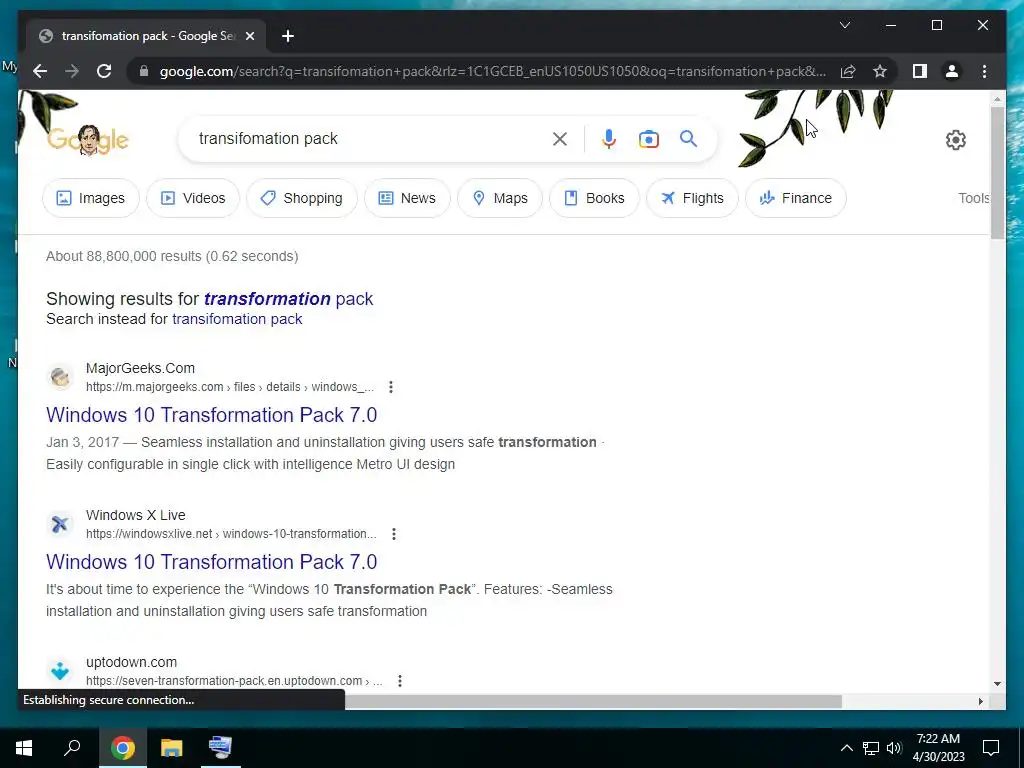Image resolution: width=1024 pixels, height=768 pixels.
Task: Search instead for transifomation pack
Action: click(x=237, y=319)
